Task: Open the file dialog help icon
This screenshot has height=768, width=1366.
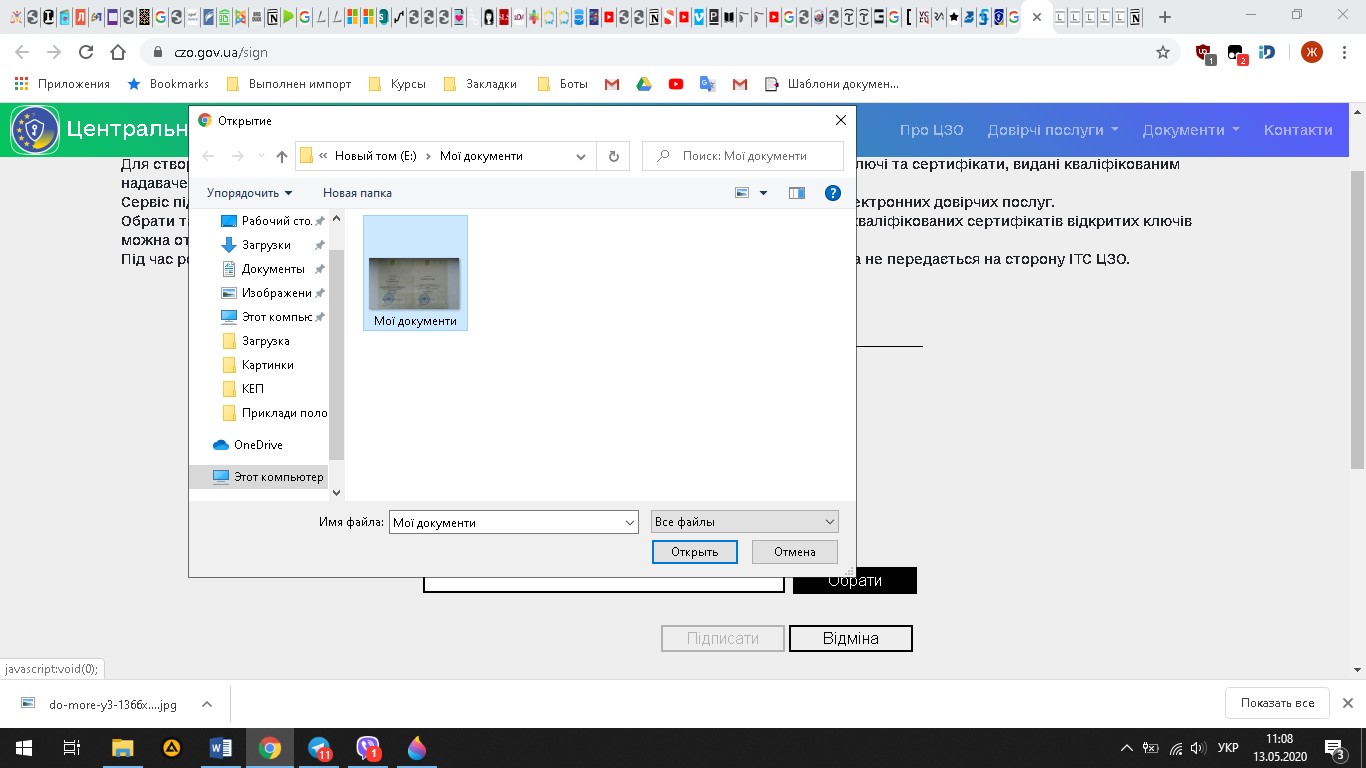Action: pos(832,193)
